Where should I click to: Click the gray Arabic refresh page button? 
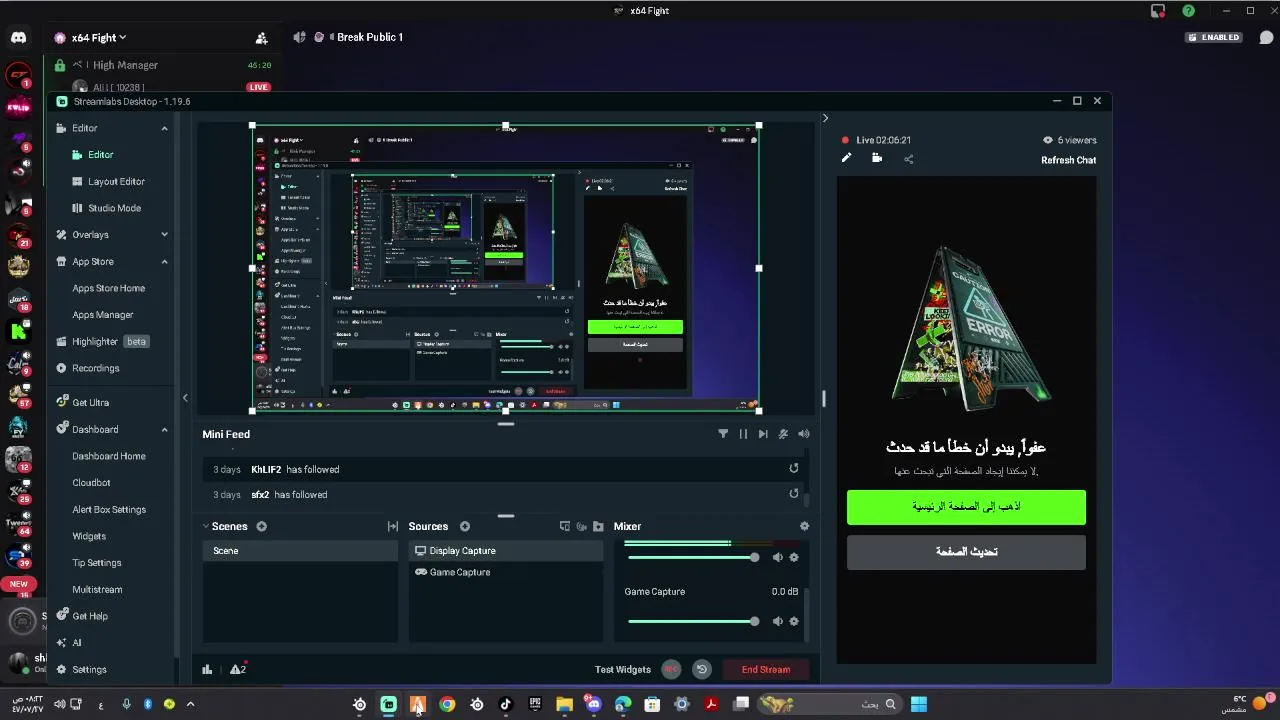click(966, 552)
